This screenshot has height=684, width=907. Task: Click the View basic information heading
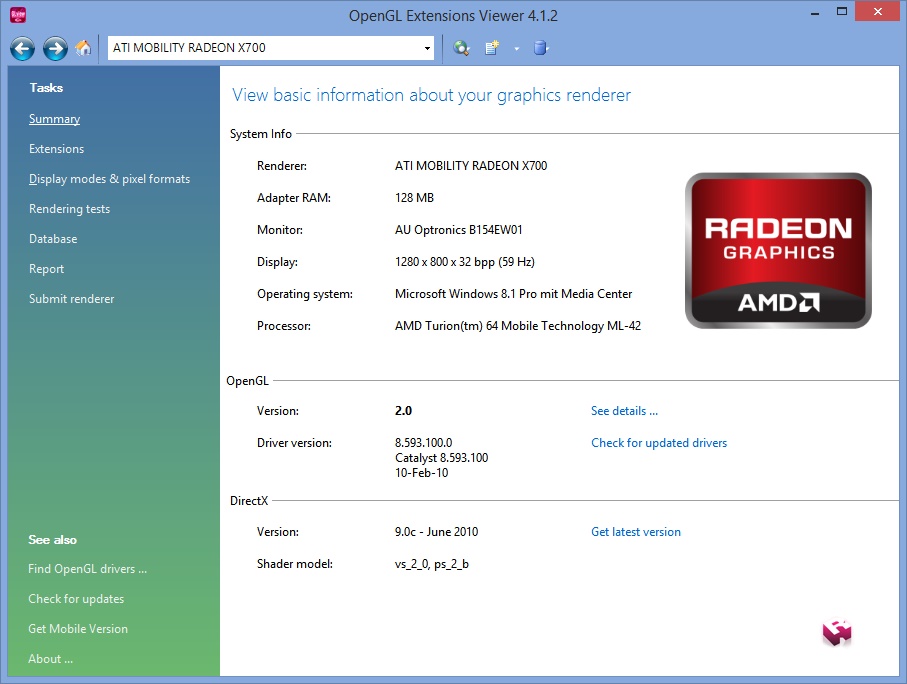point(431,95)
